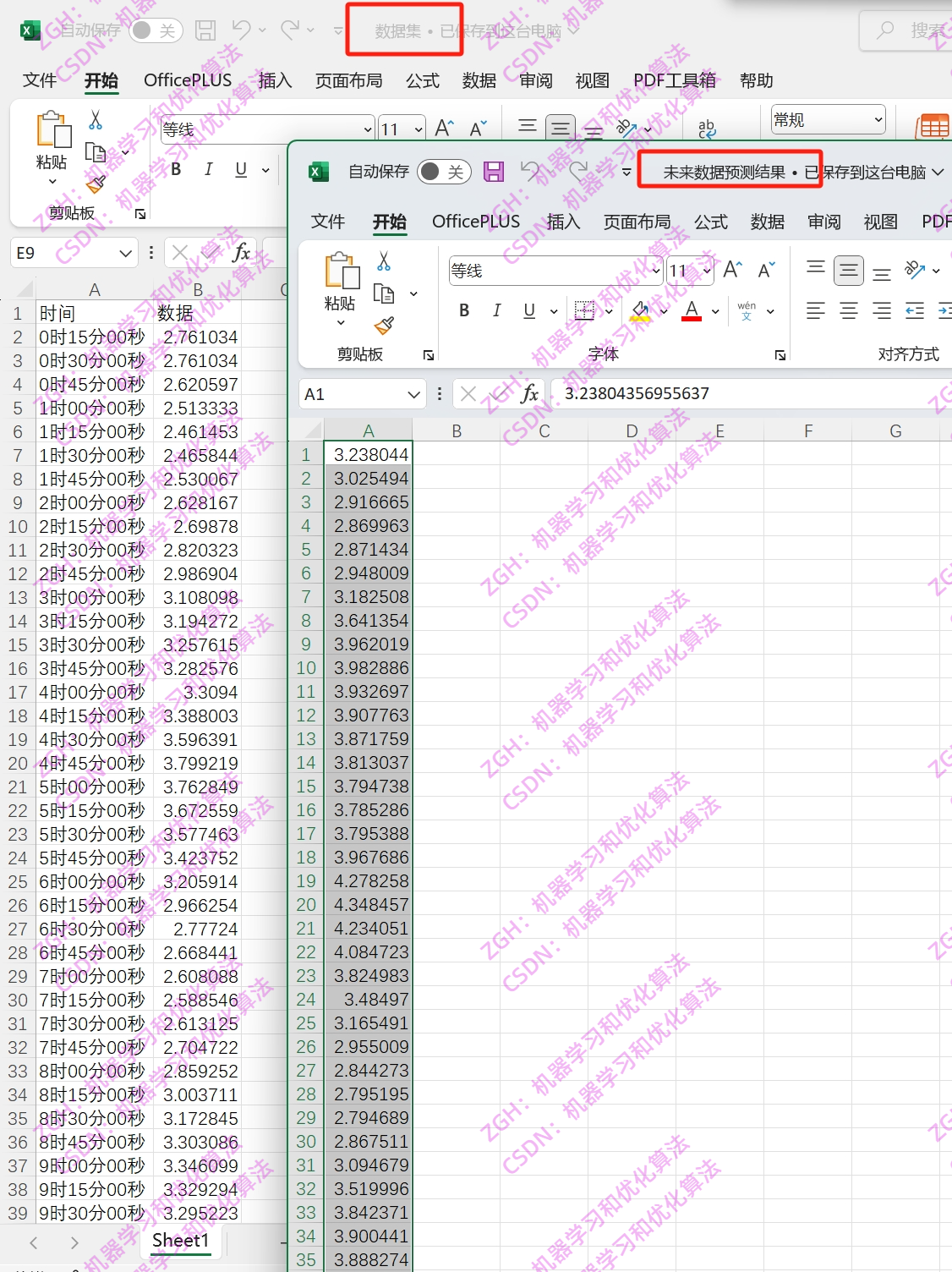Image resolution: width=952 pixels, height=1272 pixels.
Task: Click Cut scissors in 数据集 window
Action: click(x=96, y=120)
